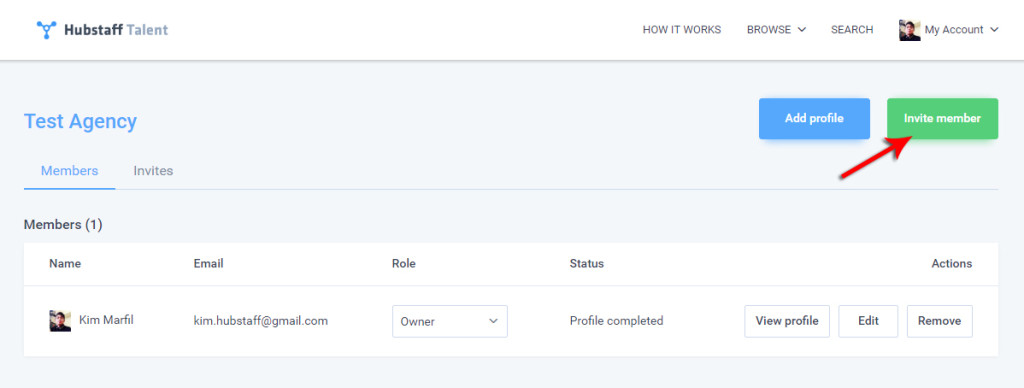Click Kim Marfil's profile thumbnail

click(x=60, y=321)
